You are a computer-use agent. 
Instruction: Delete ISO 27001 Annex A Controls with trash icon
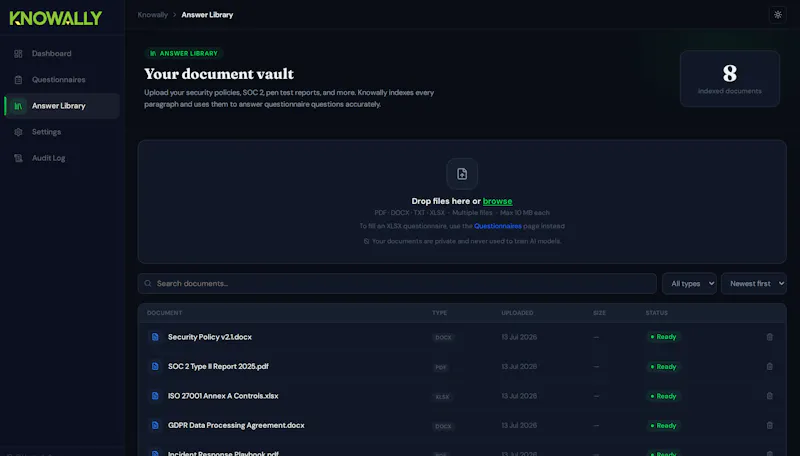pyautogui.click(x=769, y=396)
